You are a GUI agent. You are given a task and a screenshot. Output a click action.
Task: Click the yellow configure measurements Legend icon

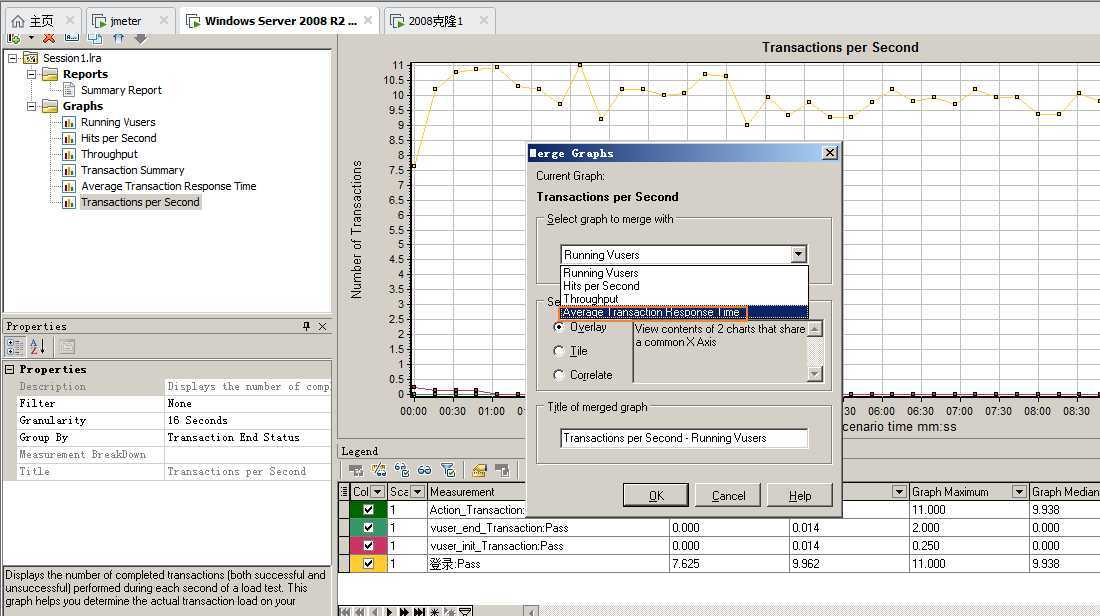[x=479, y=469]
